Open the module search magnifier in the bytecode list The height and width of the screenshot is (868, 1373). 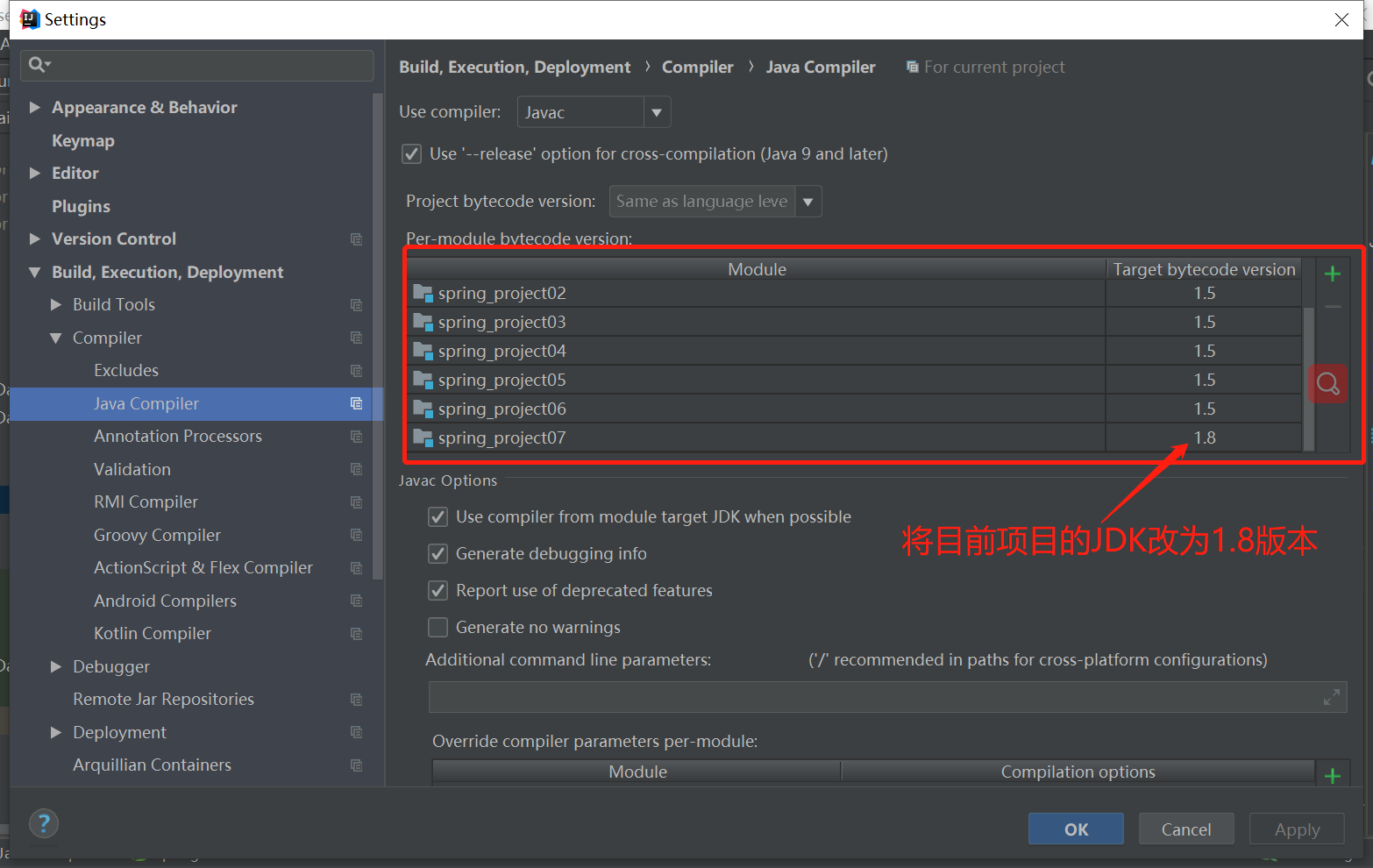(1327, 383)
